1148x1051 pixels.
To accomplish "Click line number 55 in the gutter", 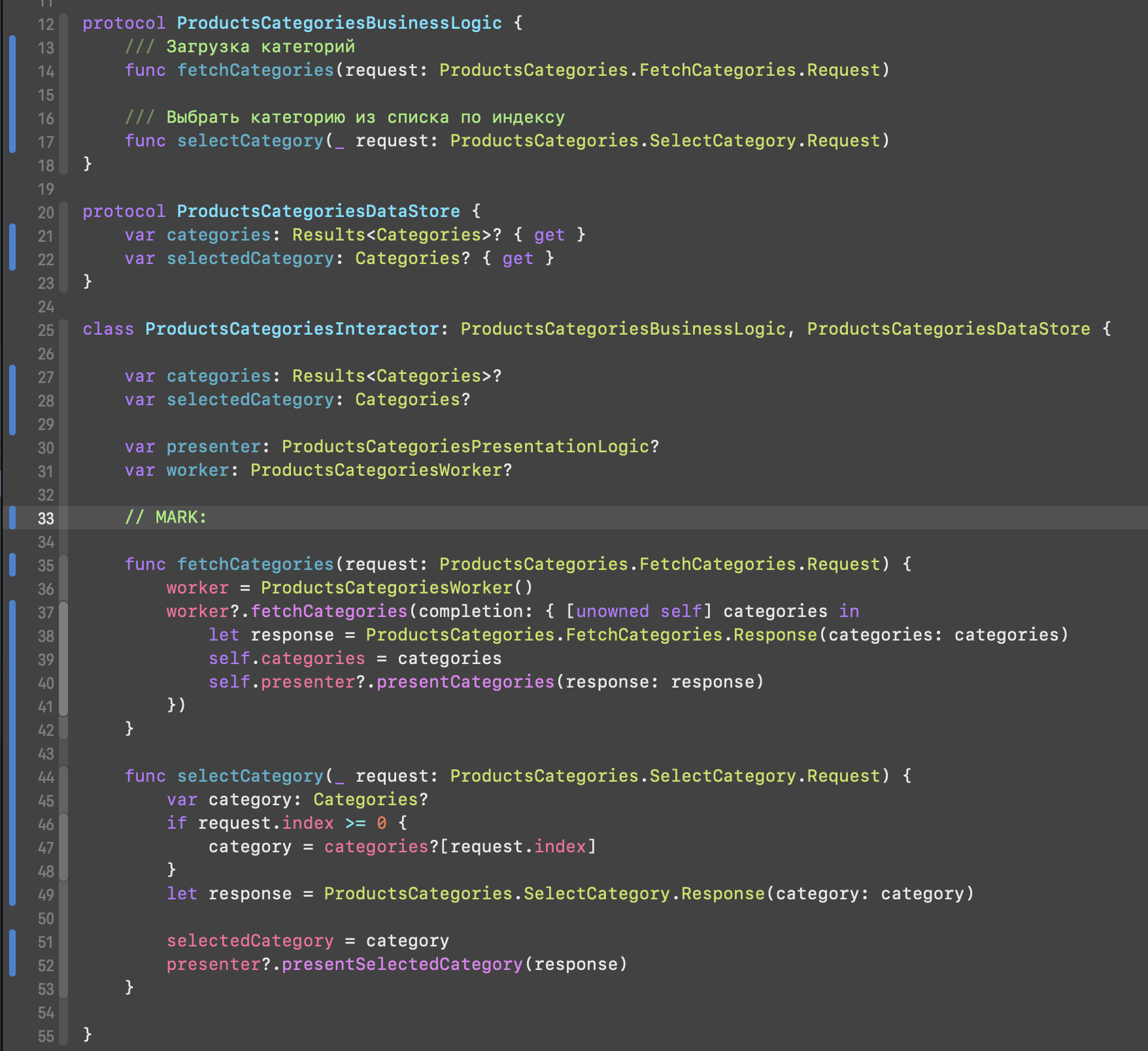I will click(46, 1036).
